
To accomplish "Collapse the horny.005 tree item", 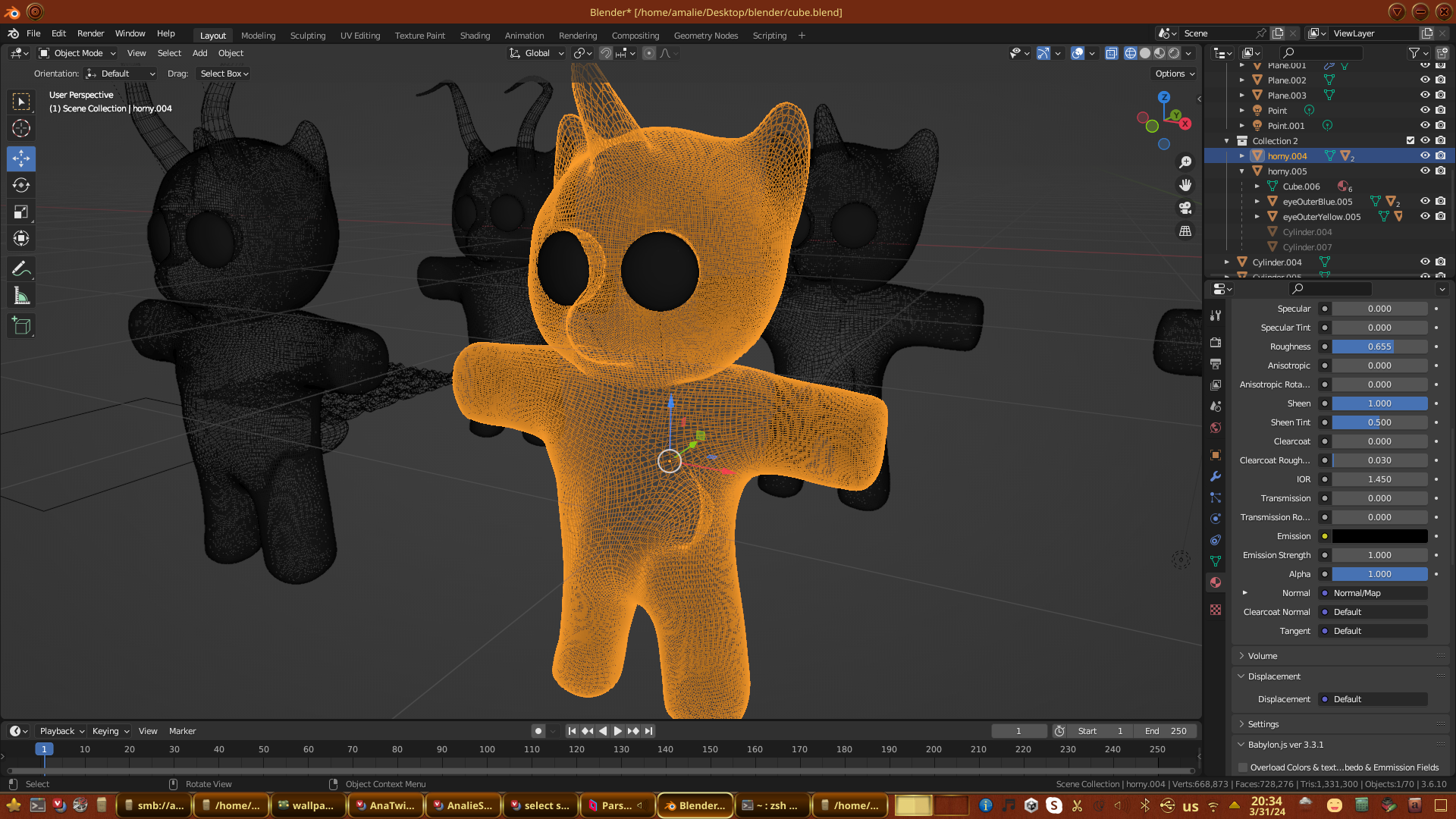I will (1242, 171).
